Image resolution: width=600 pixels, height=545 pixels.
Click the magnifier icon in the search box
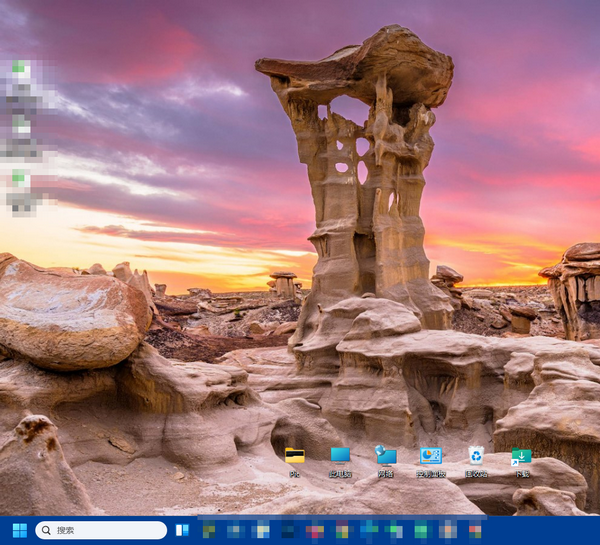[46, 530]
